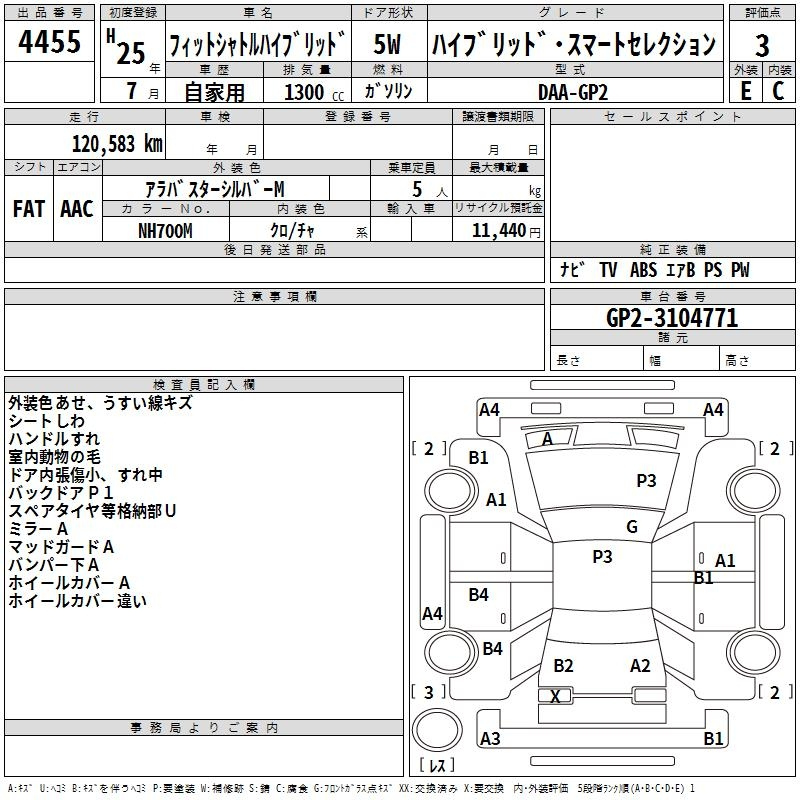Click the wheel circle beside the [ 3 ] mark
Image resolution: width=800 pixels, height=800 pixels.
[x=450, y=652]
